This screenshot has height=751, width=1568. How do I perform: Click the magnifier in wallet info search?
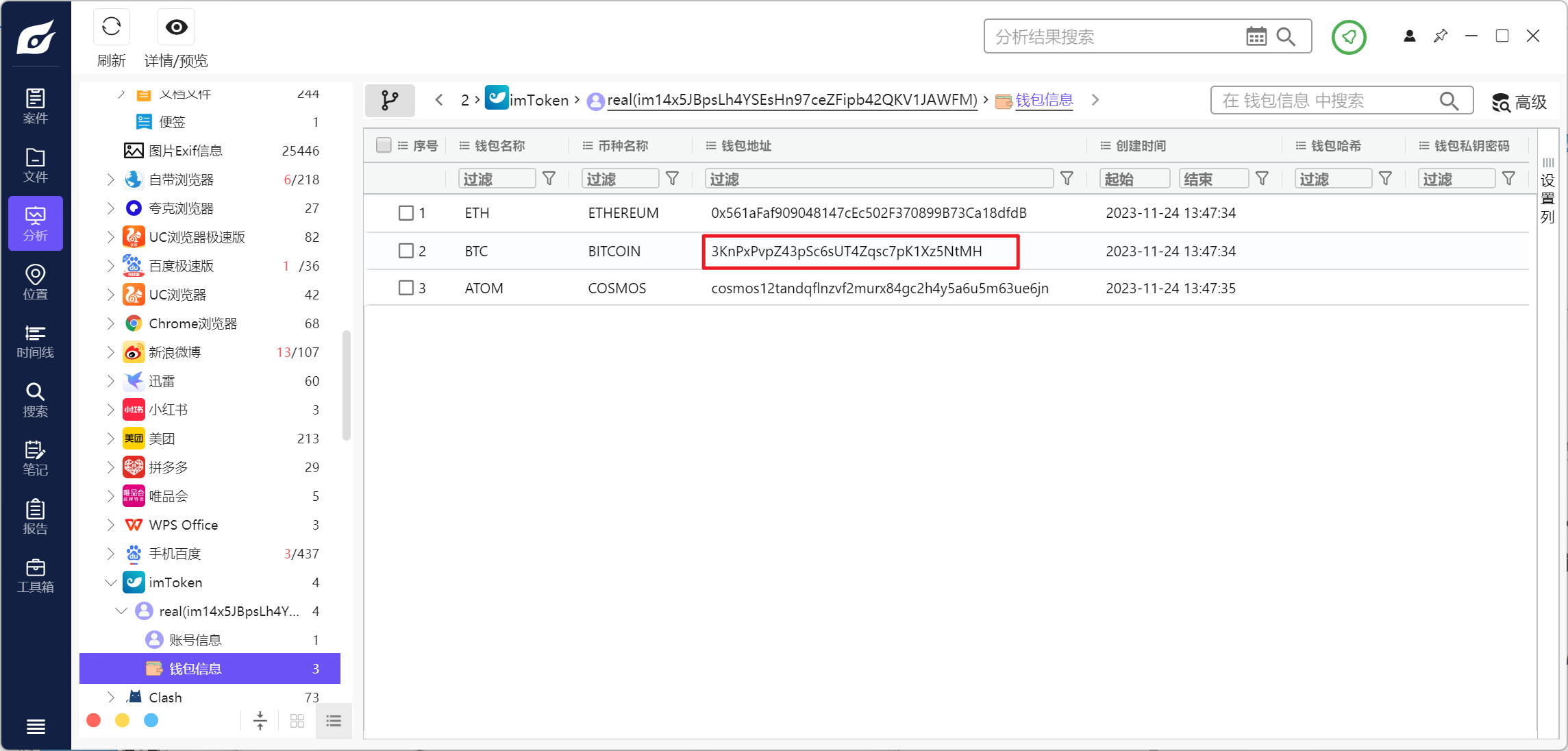click(x=1449, y=101)
